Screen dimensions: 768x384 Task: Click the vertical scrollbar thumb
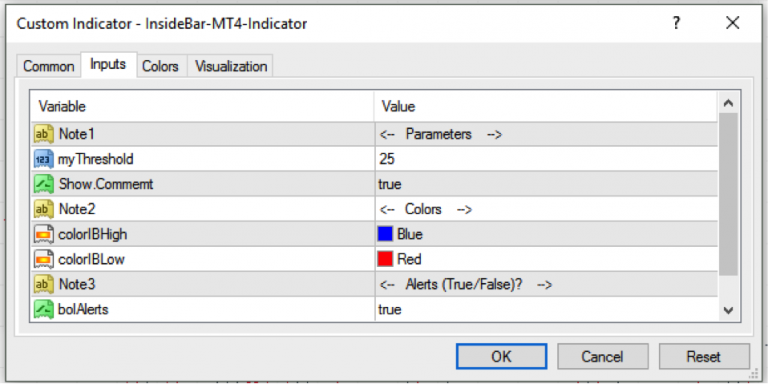pos(728,194)
